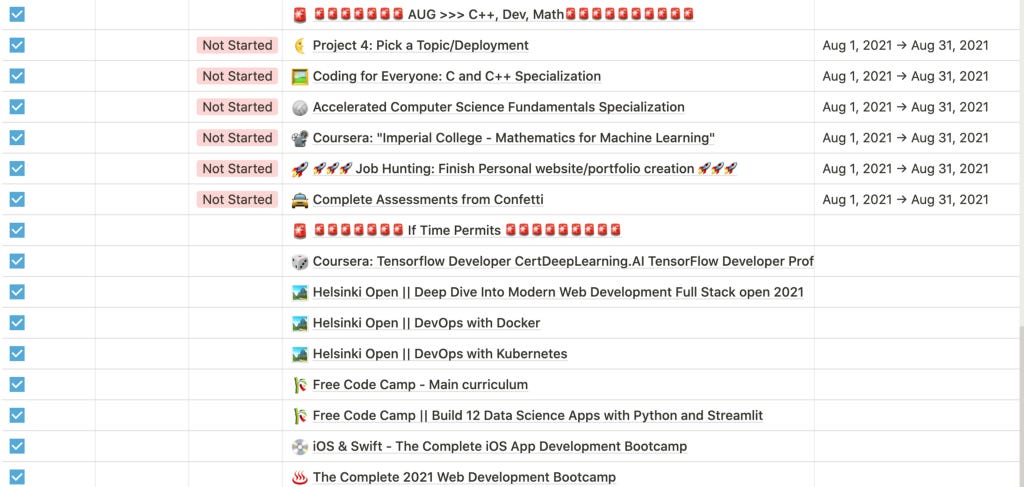1024x487 pixels.
Task: Open Accelerated Computer Science Fundamentals Specialization page
Action: (x=498, y=107)
